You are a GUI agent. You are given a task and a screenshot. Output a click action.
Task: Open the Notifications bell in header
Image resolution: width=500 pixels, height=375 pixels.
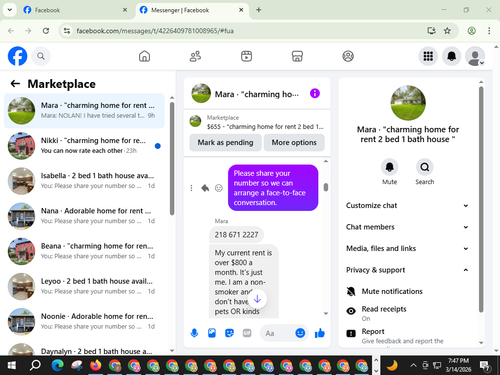click(x=451, y=56)
